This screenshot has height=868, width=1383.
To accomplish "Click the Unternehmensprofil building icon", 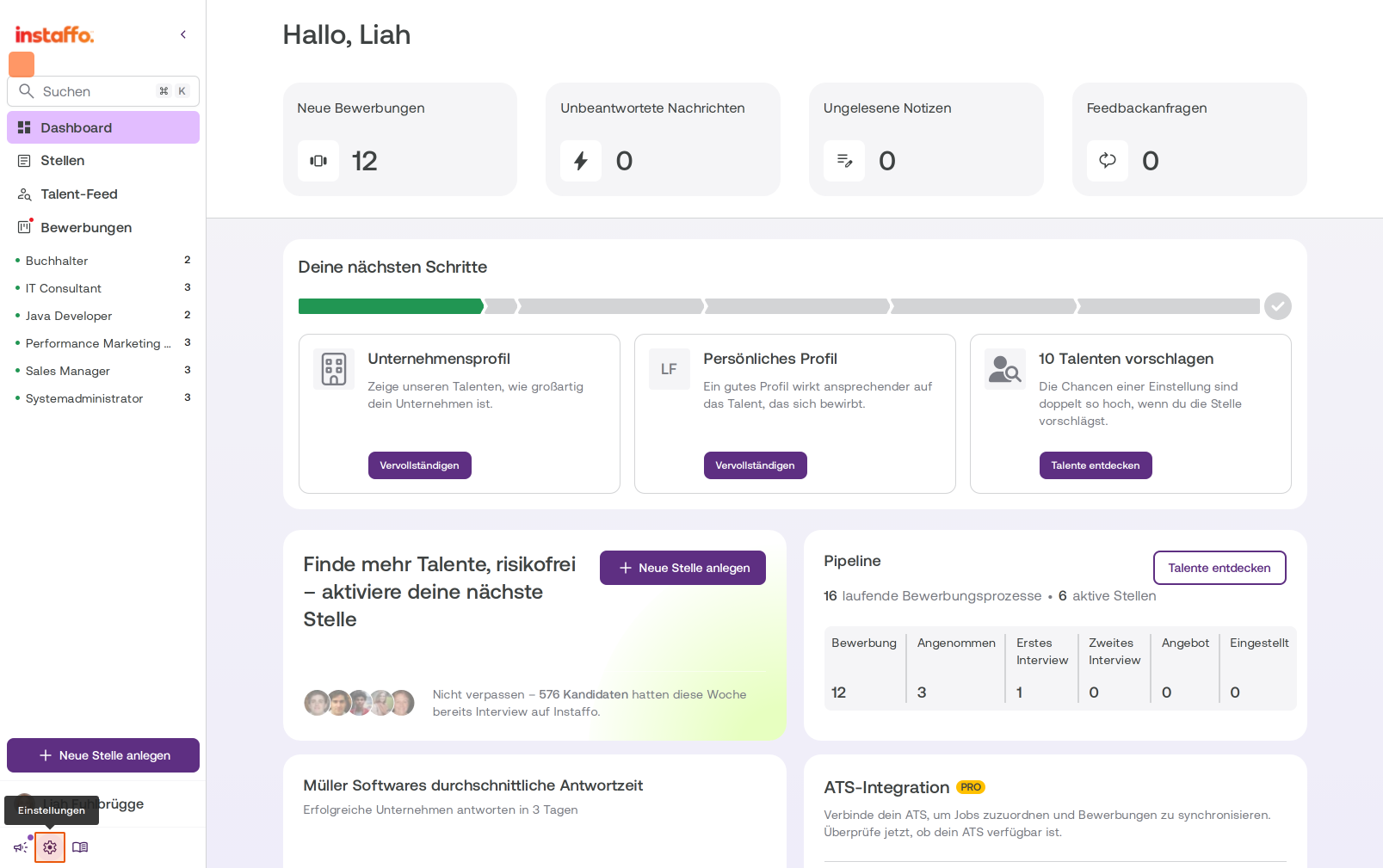I will [334, 369].
